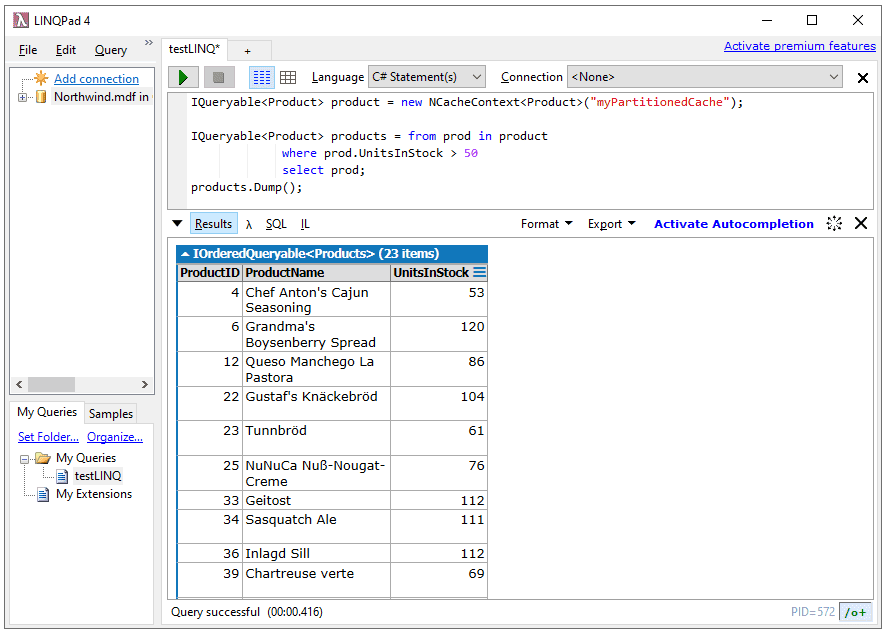Click the connections pane horizontal scrollbar thumb
This screenshot has width=886, height=633.
tap(51, 384)
